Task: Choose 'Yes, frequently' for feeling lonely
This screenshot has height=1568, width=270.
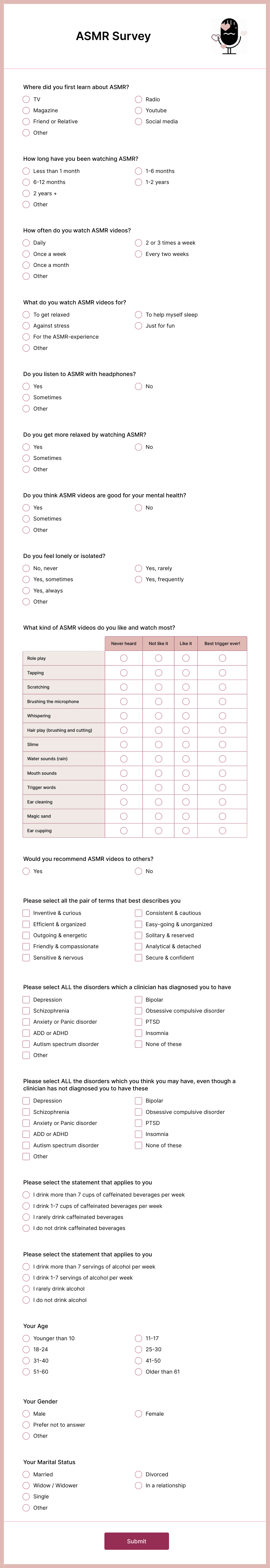Action: tap(138, 579)
